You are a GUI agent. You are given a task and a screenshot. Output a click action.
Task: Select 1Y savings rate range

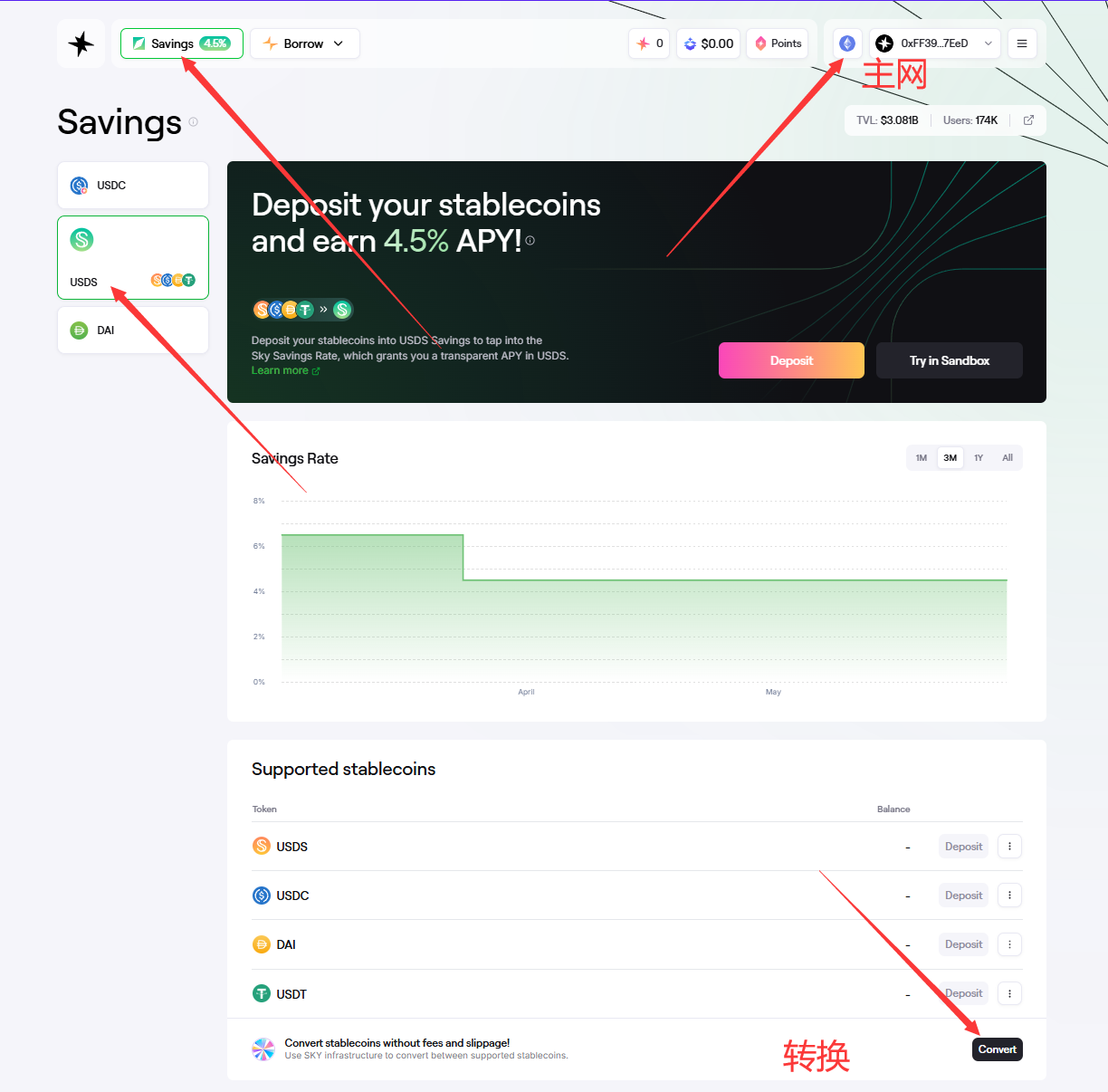979,458
